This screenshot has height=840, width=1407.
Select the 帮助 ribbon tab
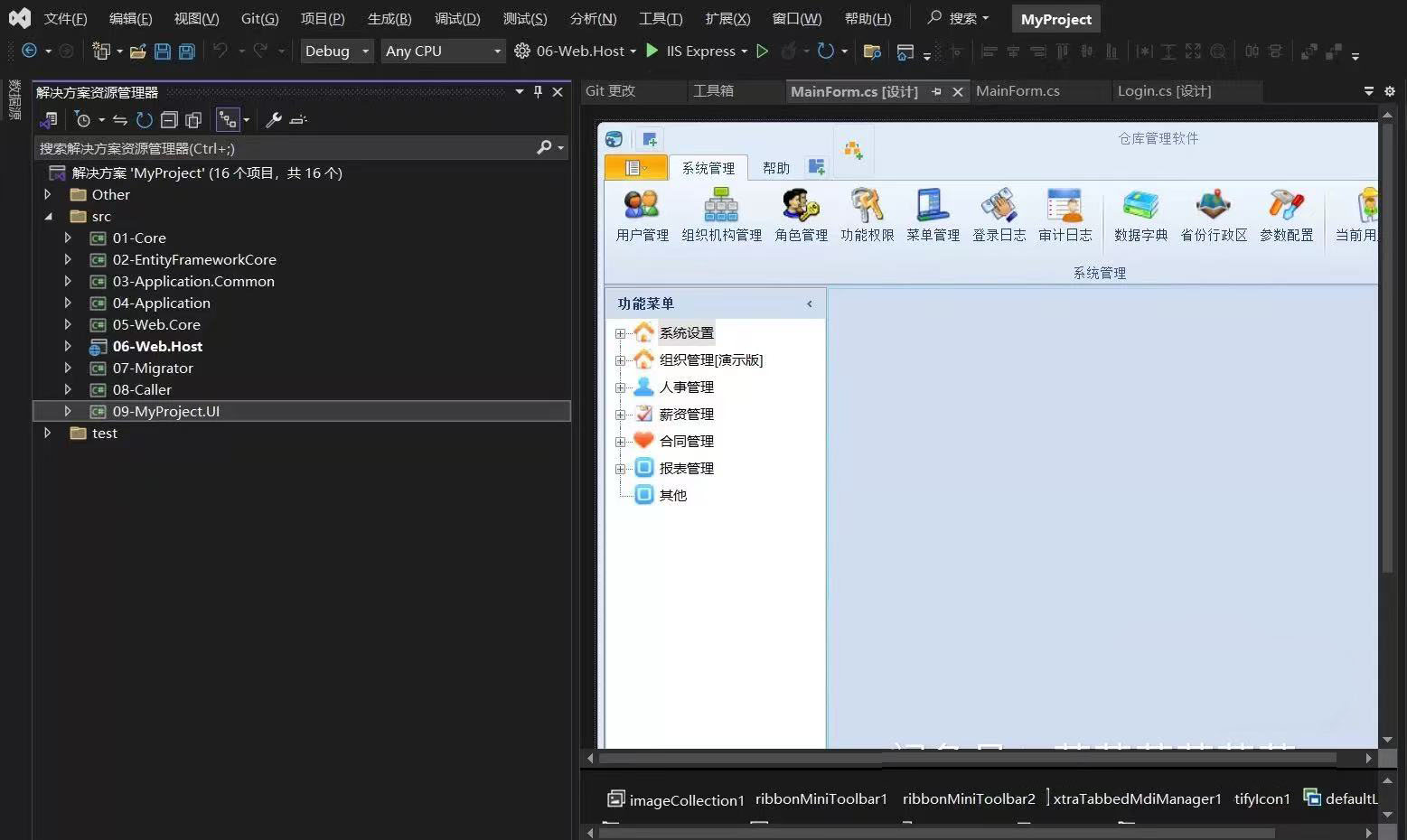point(776,168)
